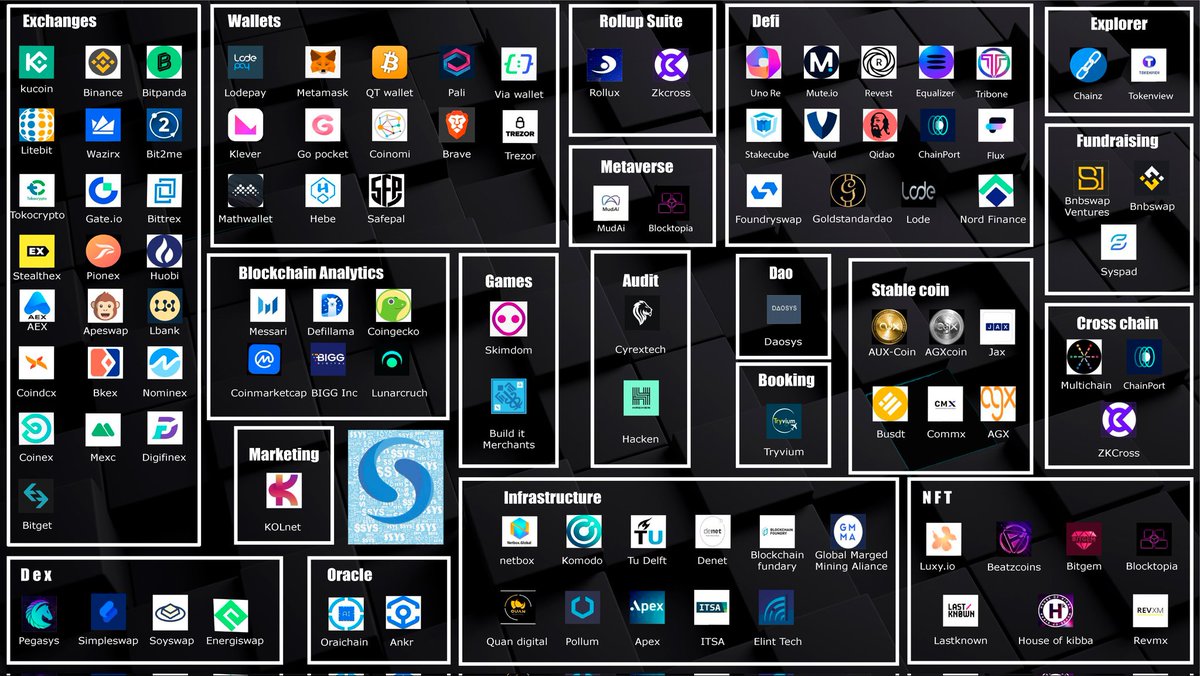Click the Metaverse section heading

point(637,167)
